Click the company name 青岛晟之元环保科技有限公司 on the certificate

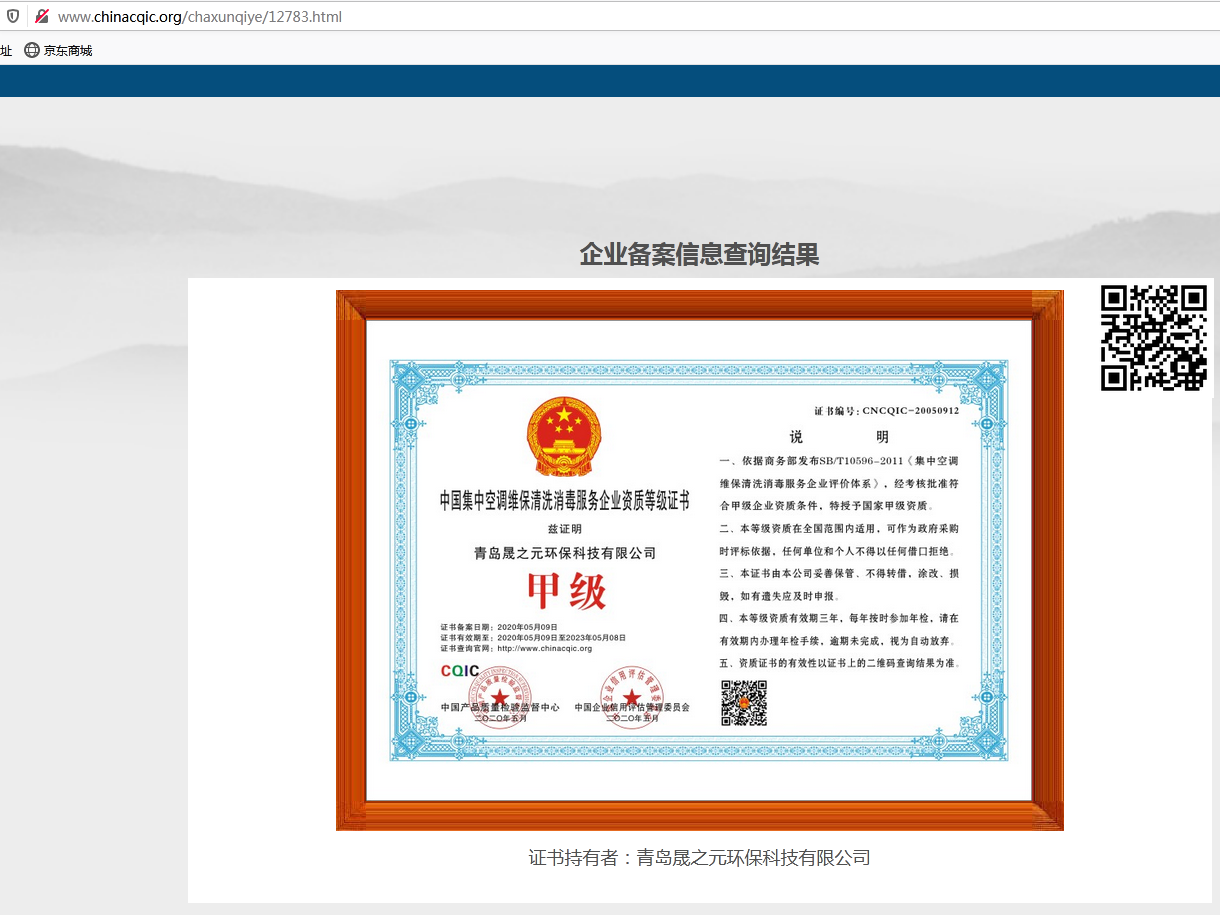[565, 552]
